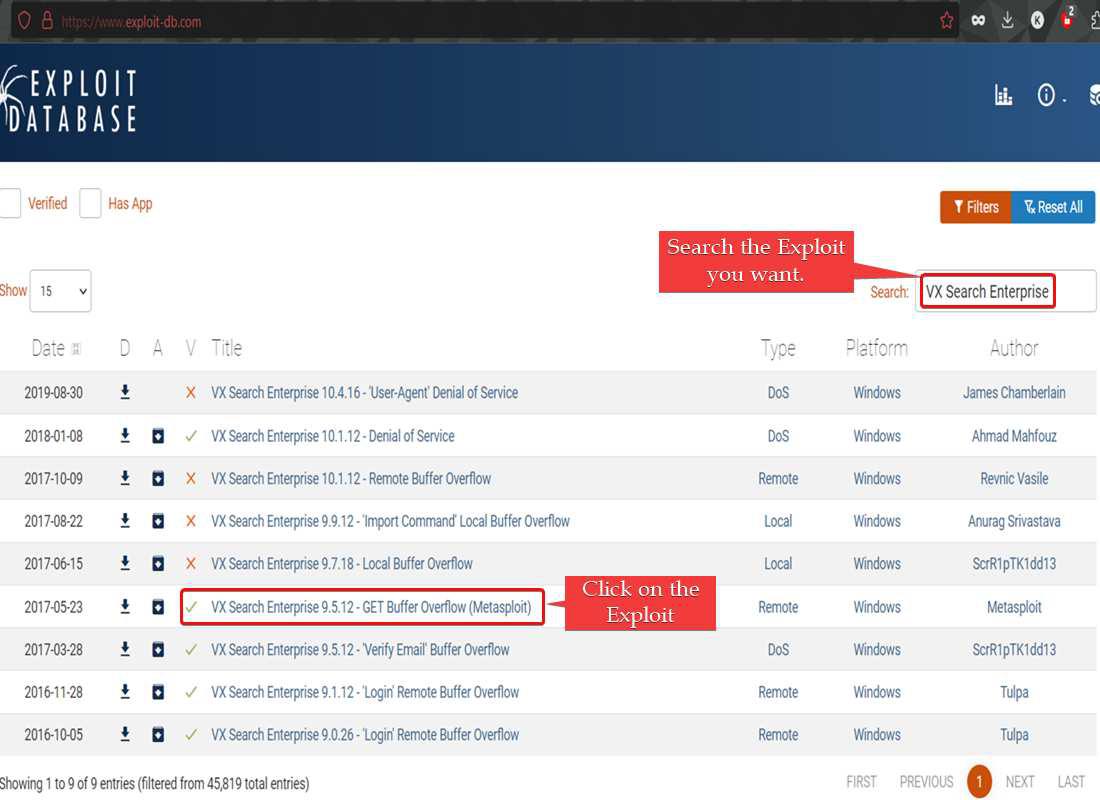Sort by the V verified column header
The height and width of the screenshot is (800, 1100).
(190, 348)
